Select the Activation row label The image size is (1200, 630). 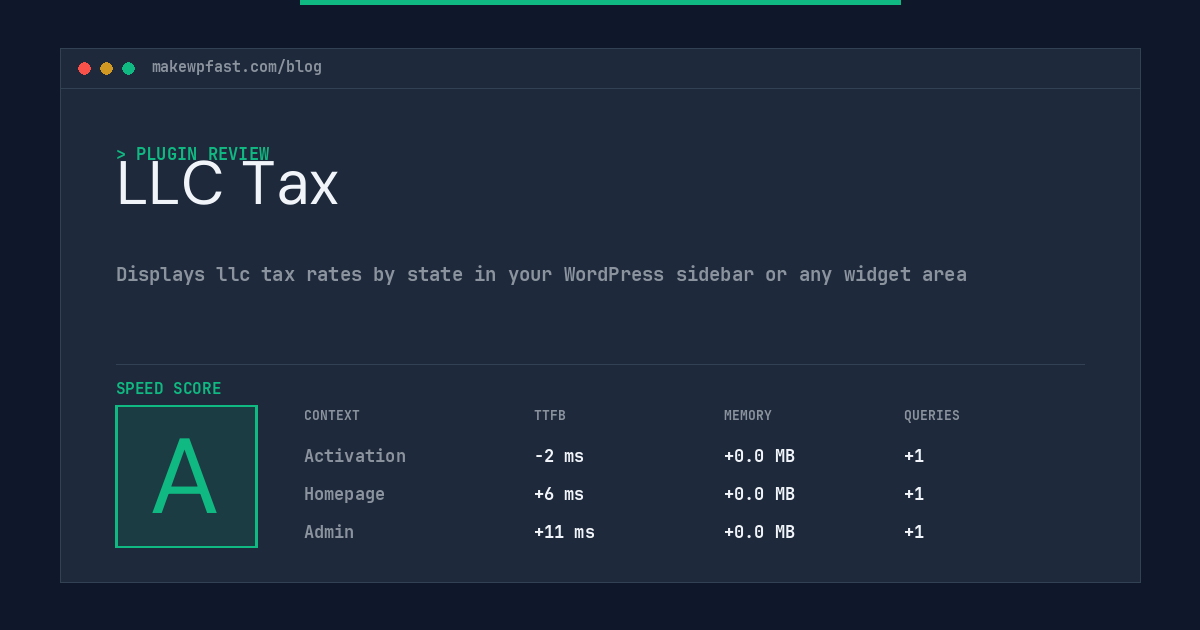pos(355,456)
